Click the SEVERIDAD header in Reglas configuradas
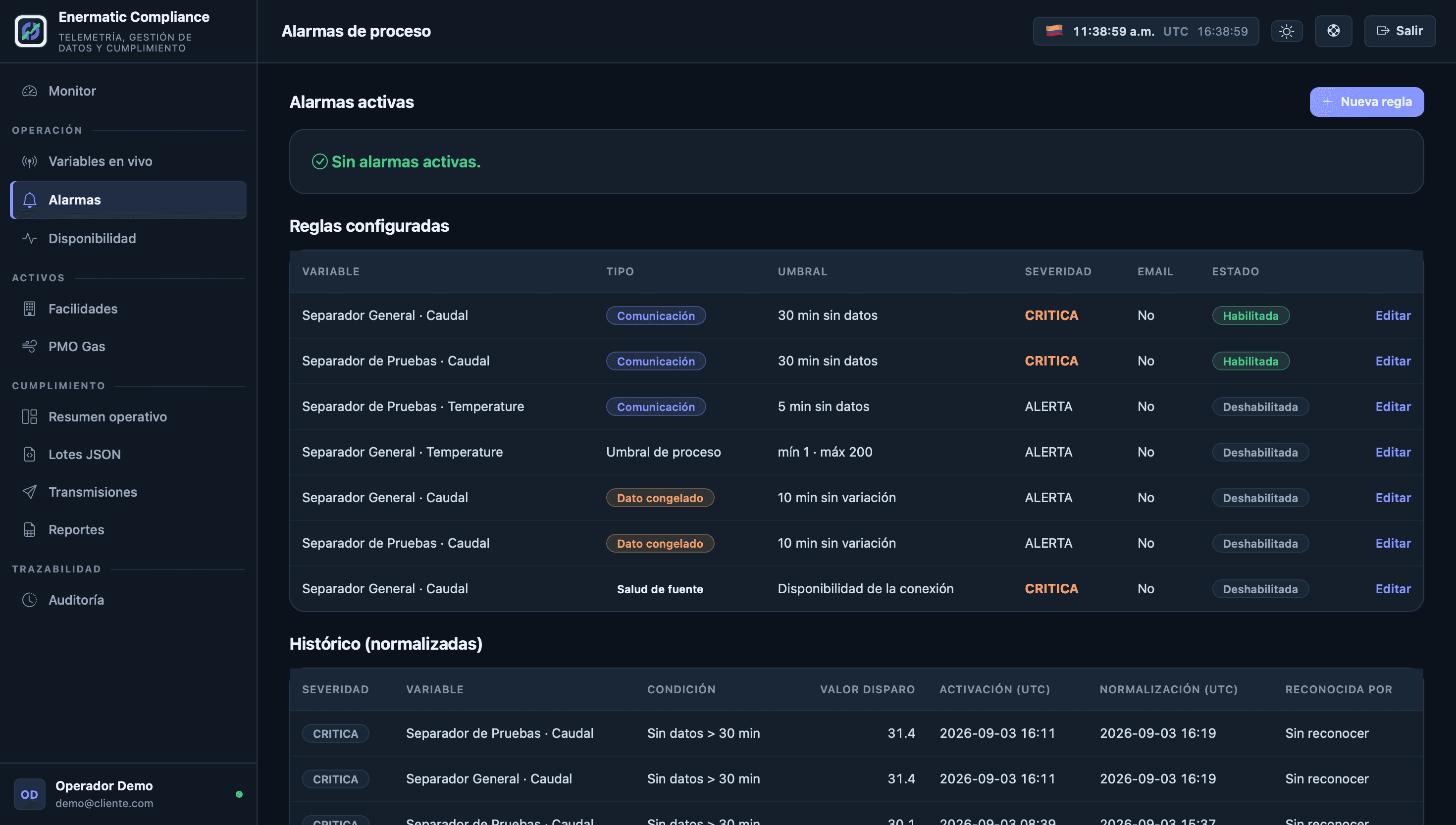 1058,271
